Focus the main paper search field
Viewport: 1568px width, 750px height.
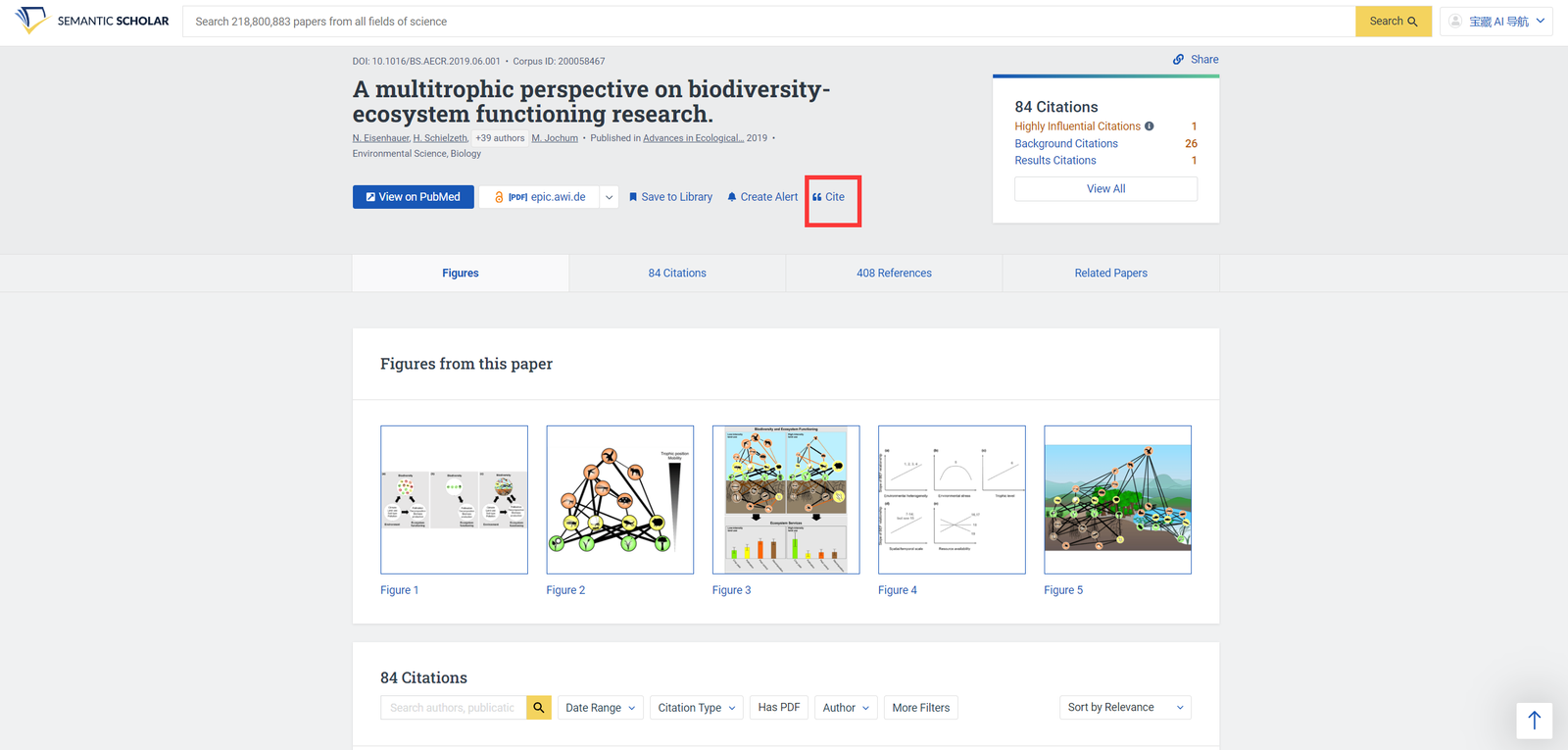[x=769, y=22]
